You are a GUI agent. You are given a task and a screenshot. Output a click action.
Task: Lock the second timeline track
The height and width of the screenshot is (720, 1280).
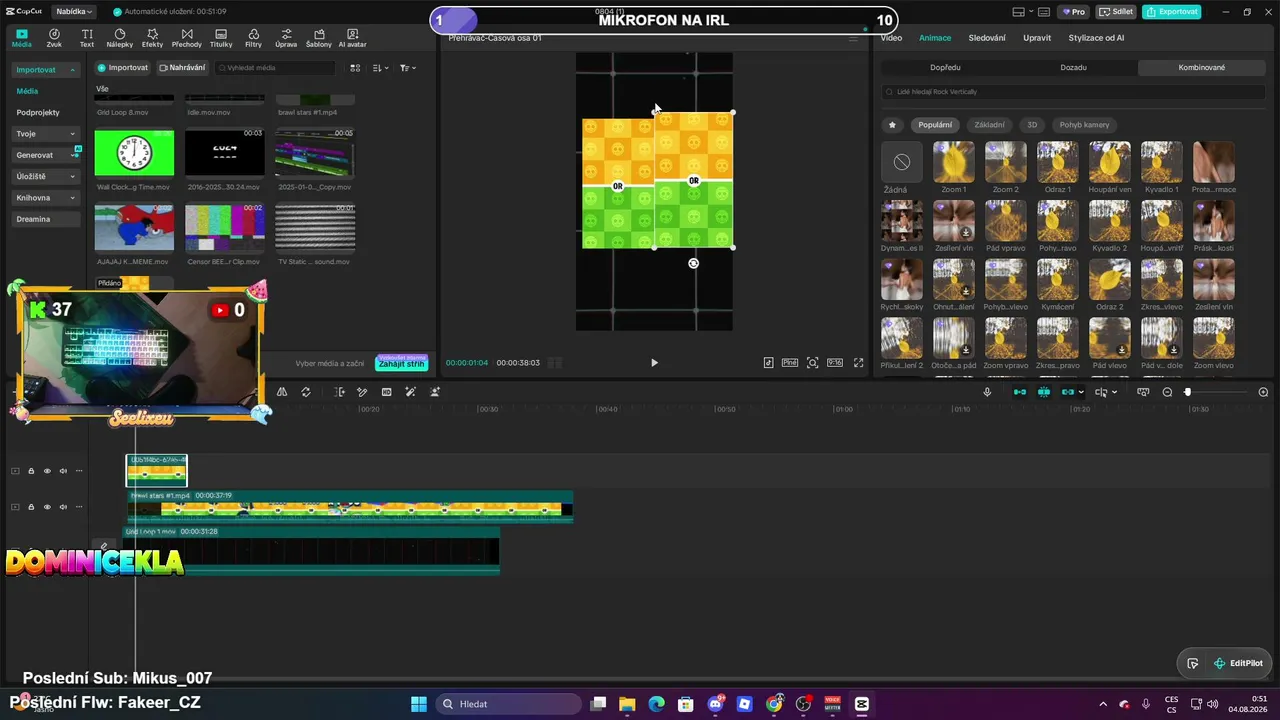point(31,507)
